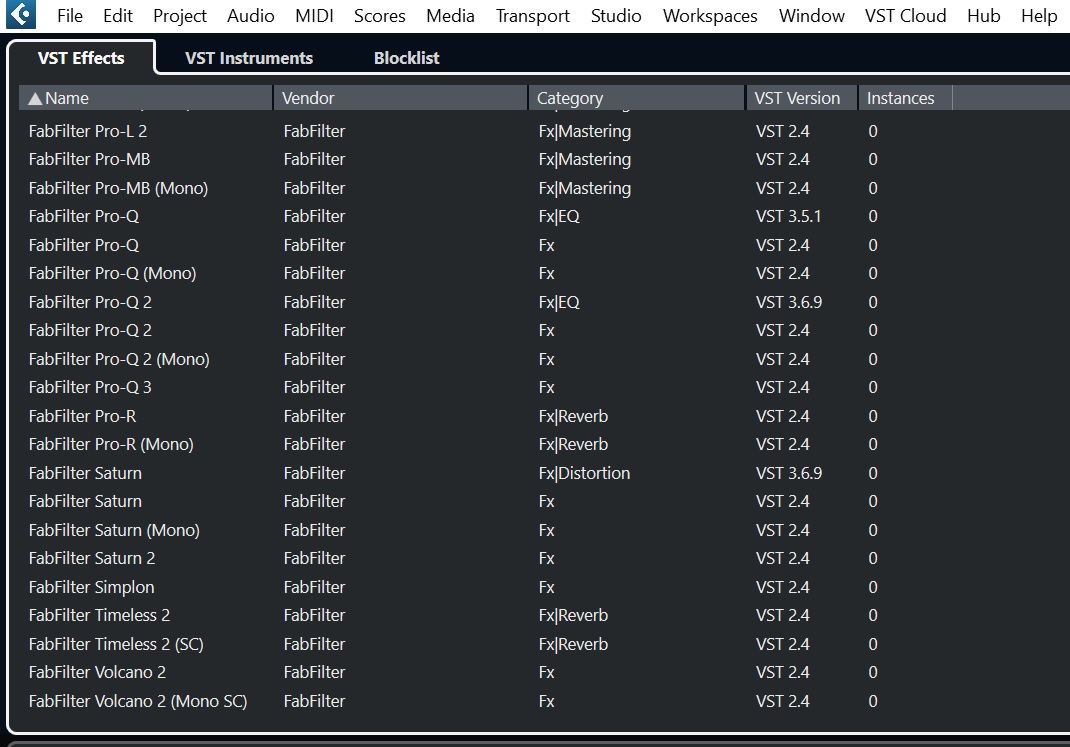Open the MIDI menu

click(x=314, y=16)
